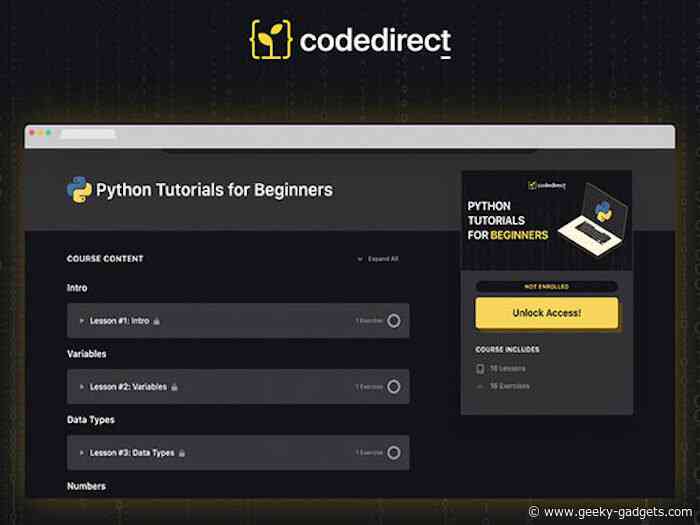The width and height of the screenshot is (700, 525).
Task: Expand all course content sections
Action: click(378, 259)
